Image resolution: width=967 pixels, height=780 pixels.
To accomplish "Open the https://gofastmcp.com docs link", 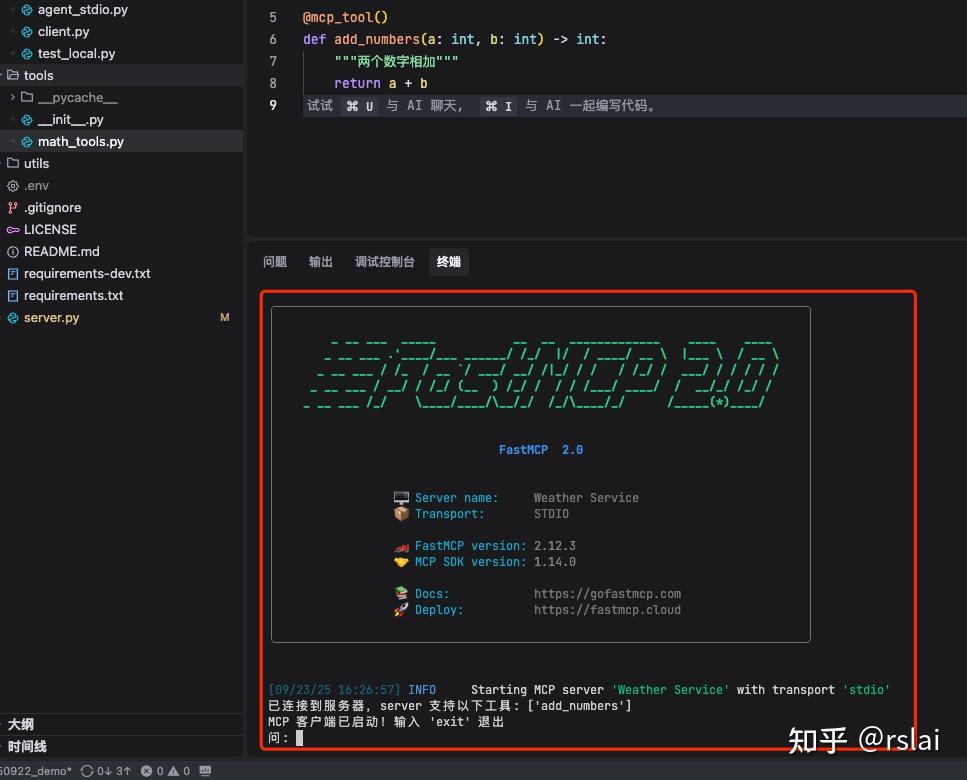I will point(607,594).
